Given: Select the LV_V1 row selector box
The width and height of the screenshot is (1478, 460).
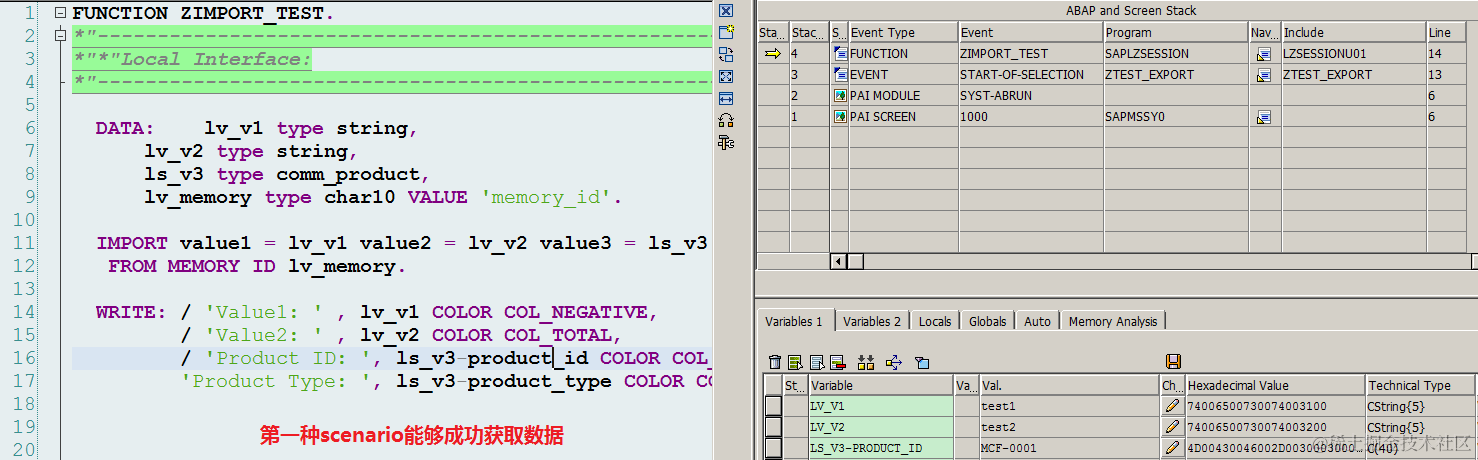Looking at the screenshot, I should (773, 406).
